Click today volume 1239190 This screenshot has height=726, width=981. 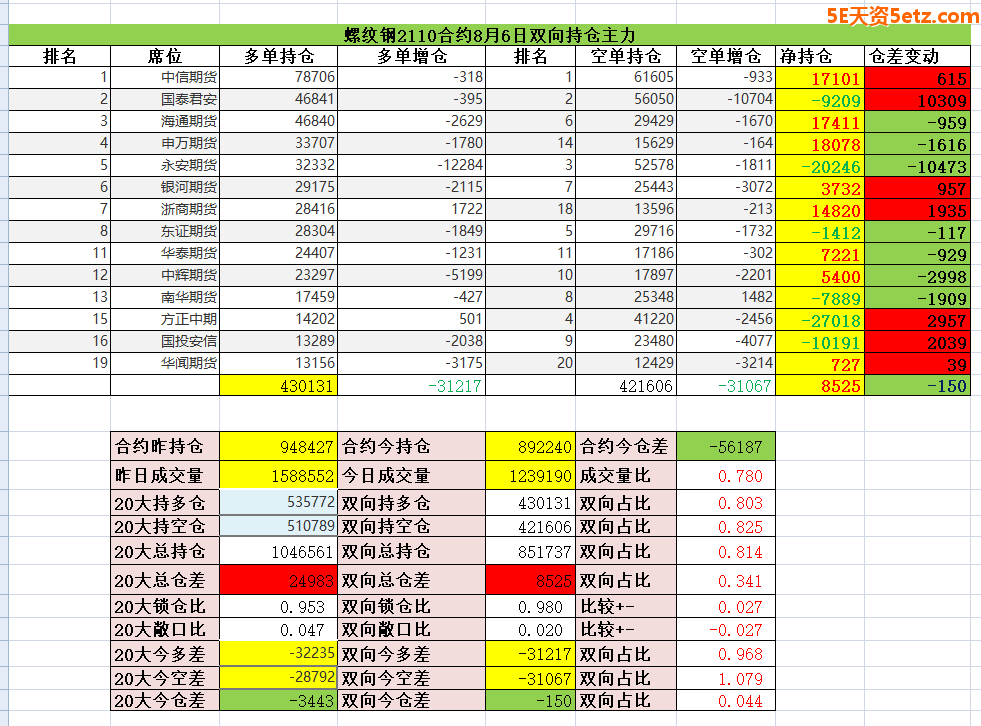point(530,476)
